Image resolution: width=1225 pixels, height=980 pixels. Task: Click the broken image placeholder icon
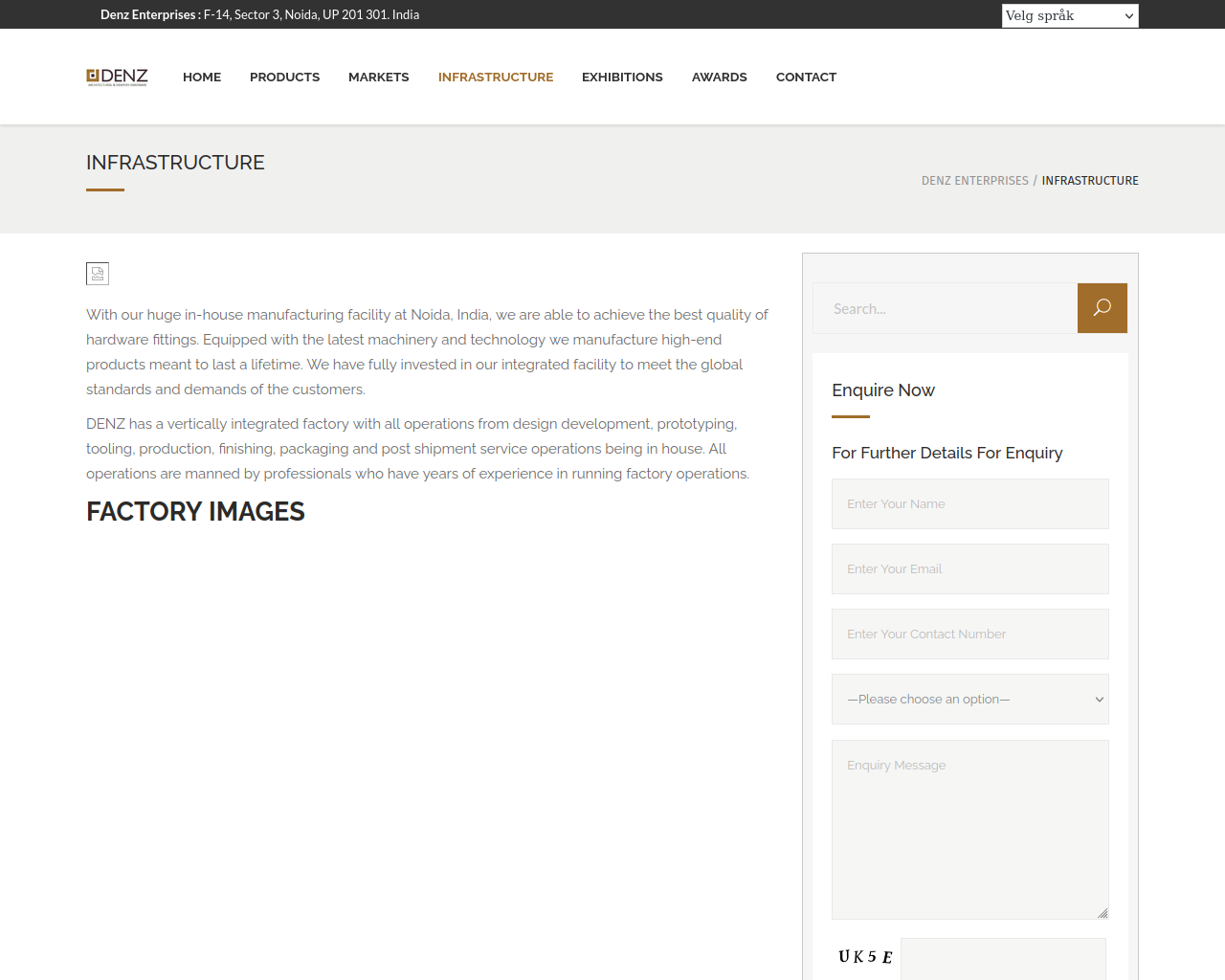(98, 274)
